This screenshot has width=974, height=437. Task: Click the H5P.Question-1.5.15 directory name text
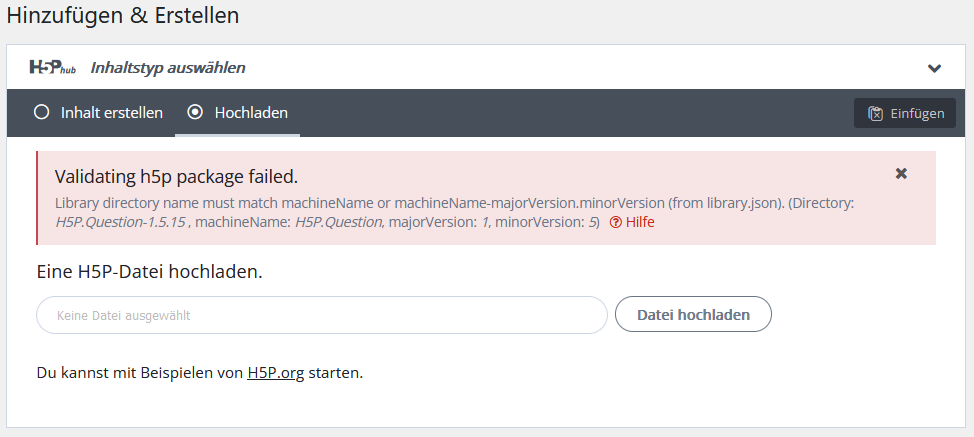tap(121, 222)
